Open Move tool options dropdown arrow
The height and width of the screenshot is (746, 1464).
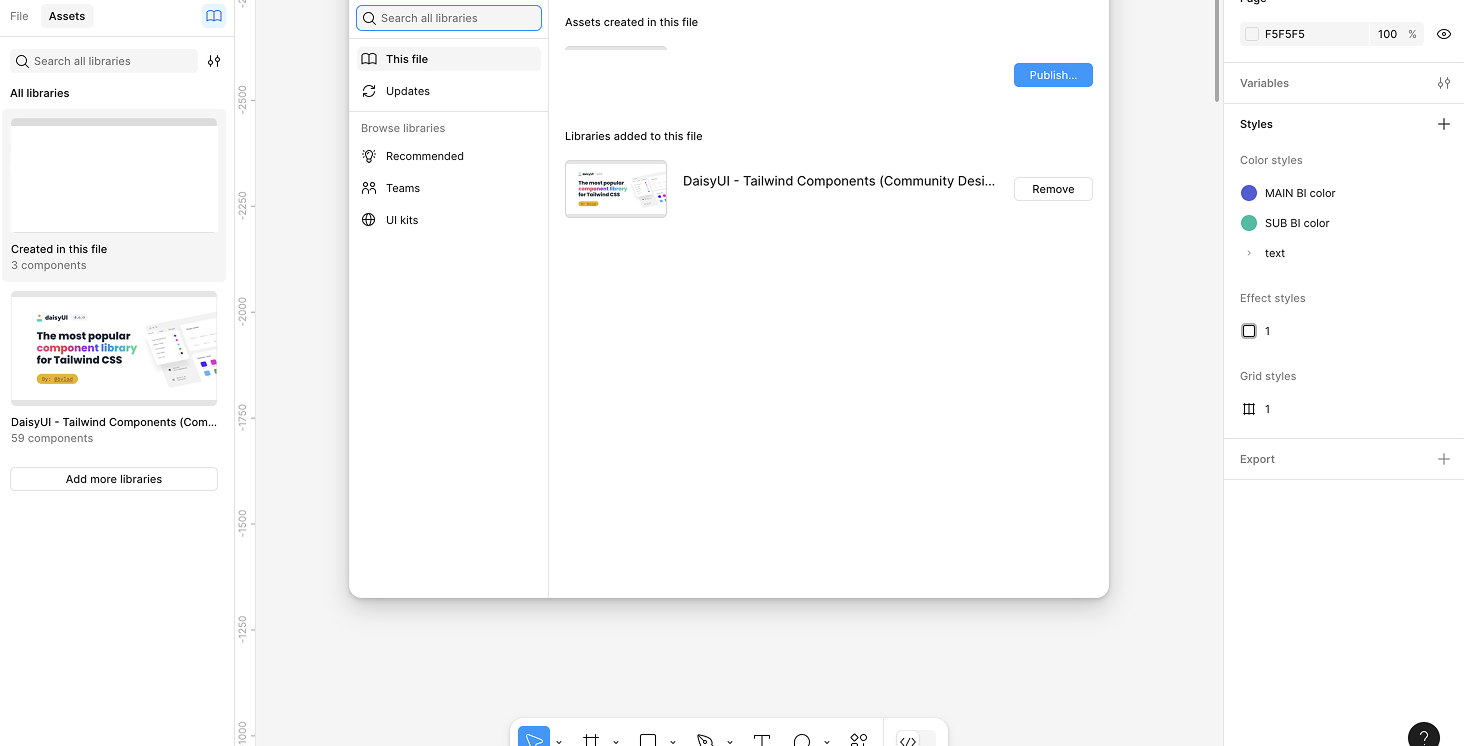559,741
